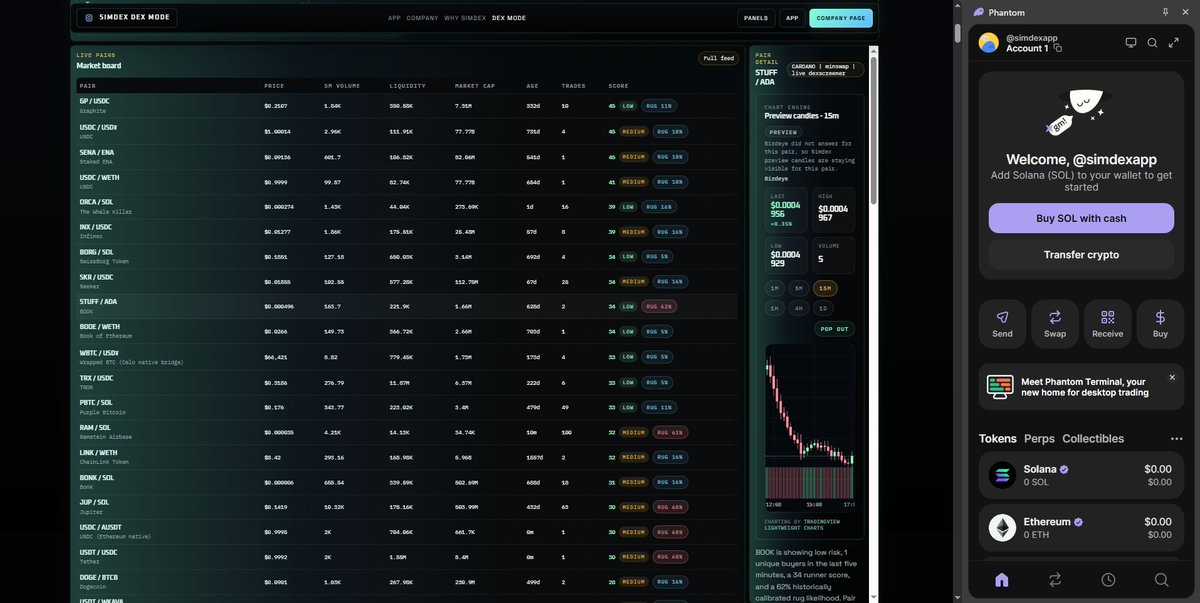Viewport: 1200px width, 603px height.
Task: Select the 1M candle timeframe
Action: (774, 288)
